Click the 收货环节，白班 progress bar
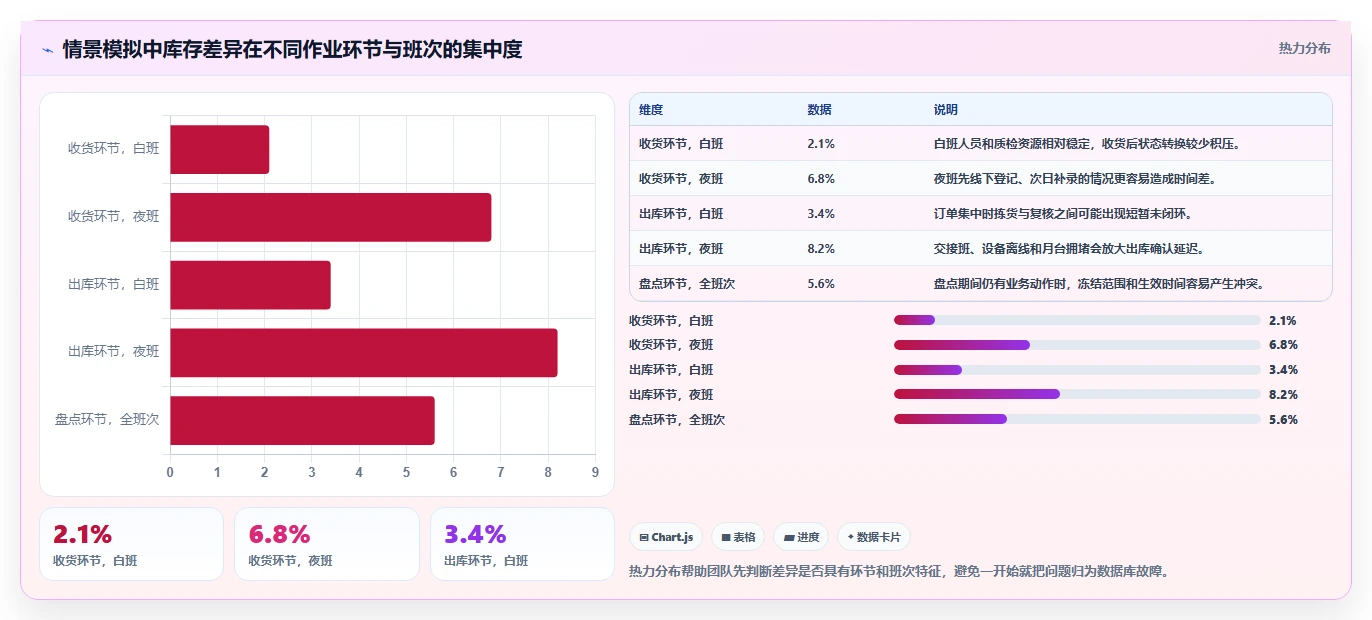This screenshot has width=1372, height=620. 1077,320
